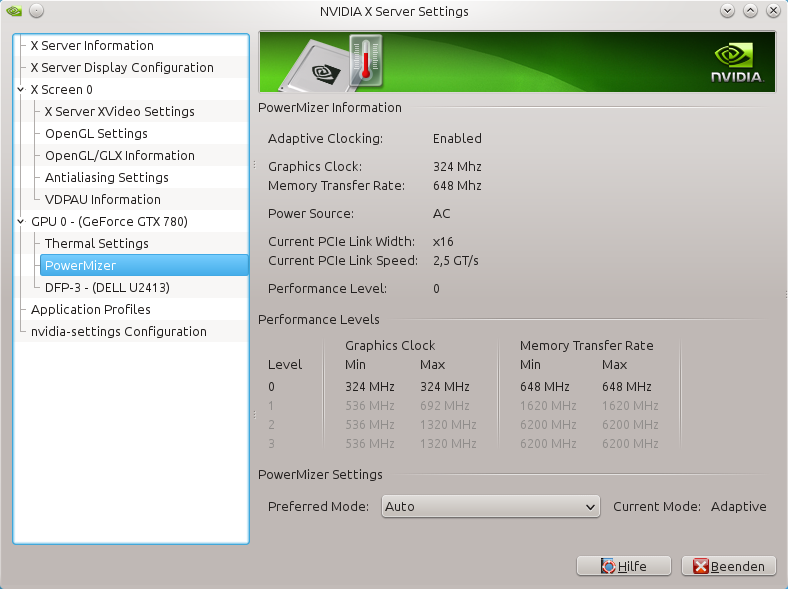Image resolution: width=788 pixels, height=589 pixels.
Task: Click the Level column header
Action: coord(285,365)
